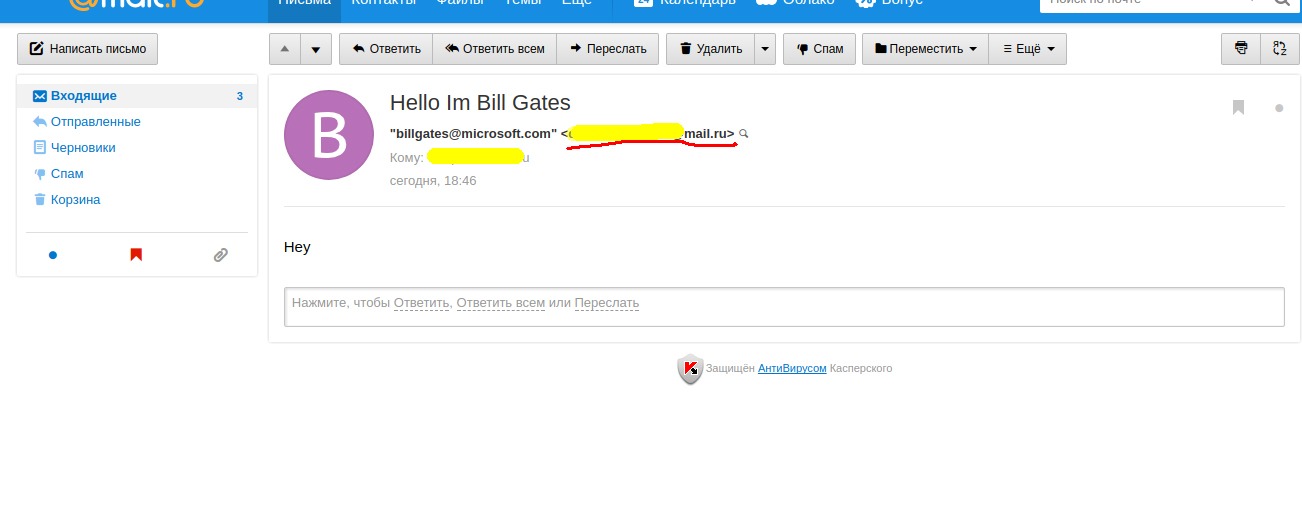
Task: Expand the arrow next to Удалить
Action: click(765, 48)
